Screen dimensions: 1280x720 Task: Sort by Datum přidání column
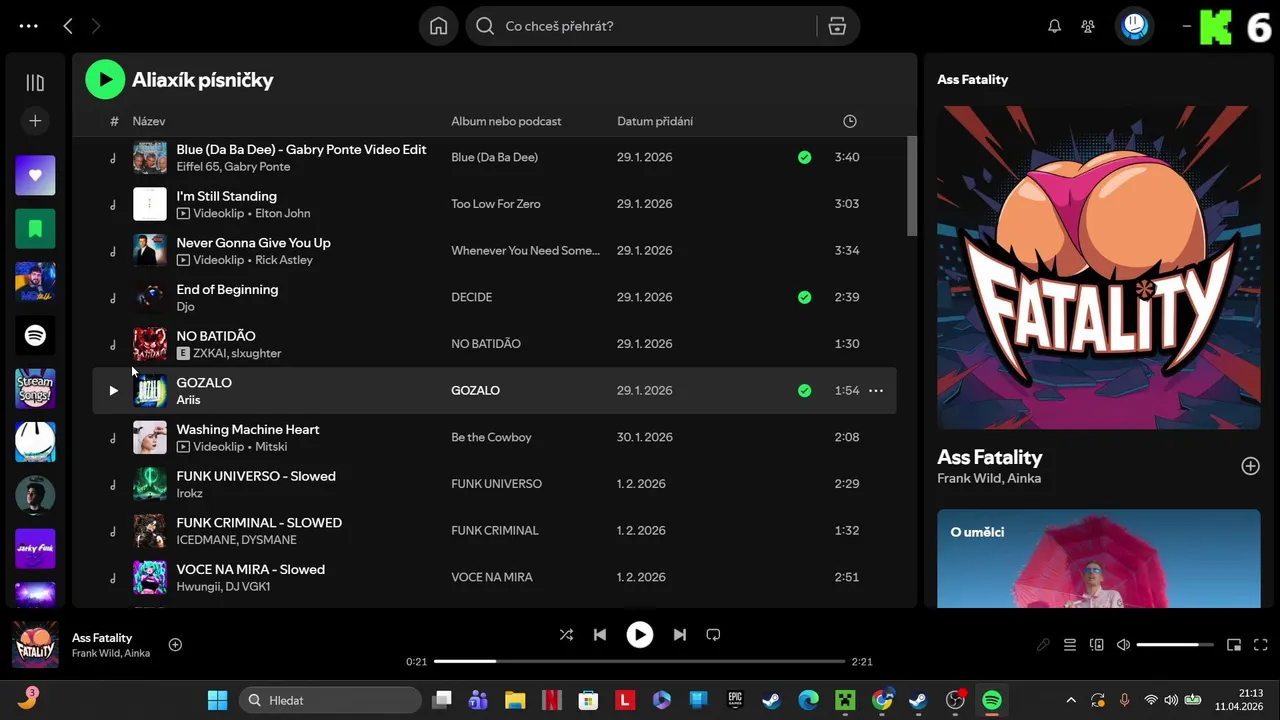click(x=655, y=121)
